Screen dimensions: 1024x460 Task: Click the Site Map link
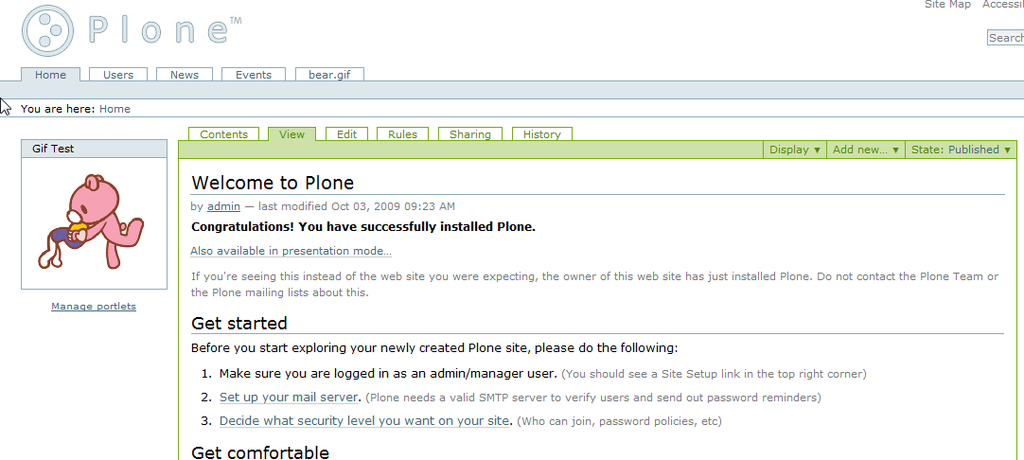pyautogui.click(x=948, y=5)
